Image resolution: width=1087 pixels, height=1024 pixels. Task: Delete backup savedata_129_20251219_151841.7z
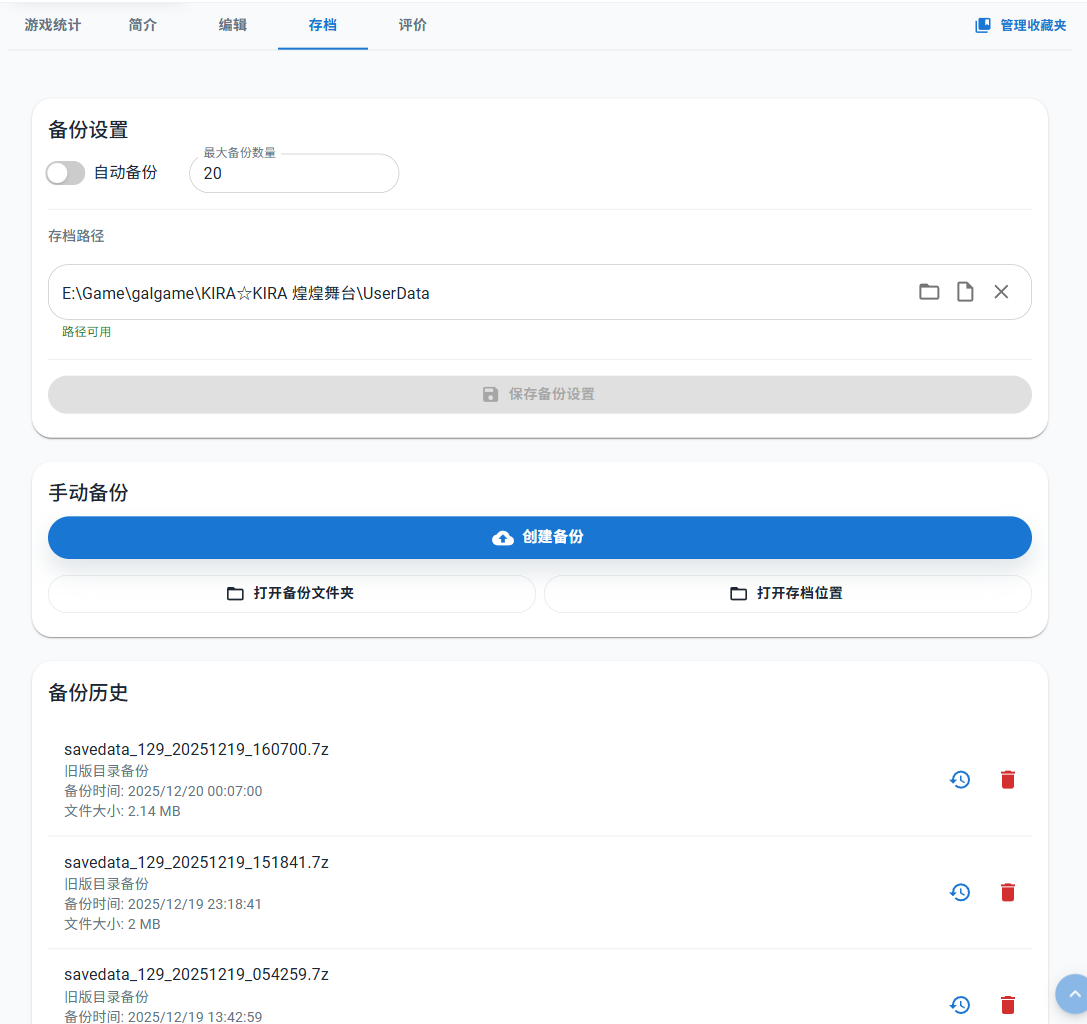1008,892
